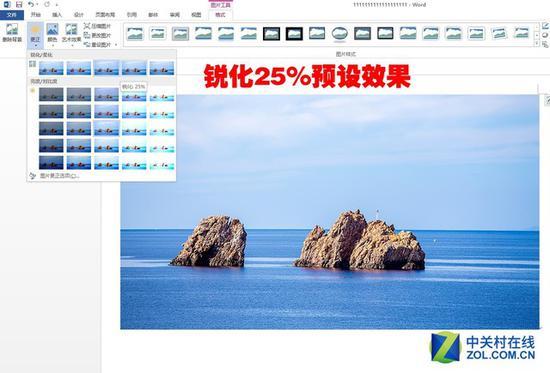Screen dimensions: 550x373
Task: Choose the Sharpen 50% preset thumbnail
Action: 162,68
